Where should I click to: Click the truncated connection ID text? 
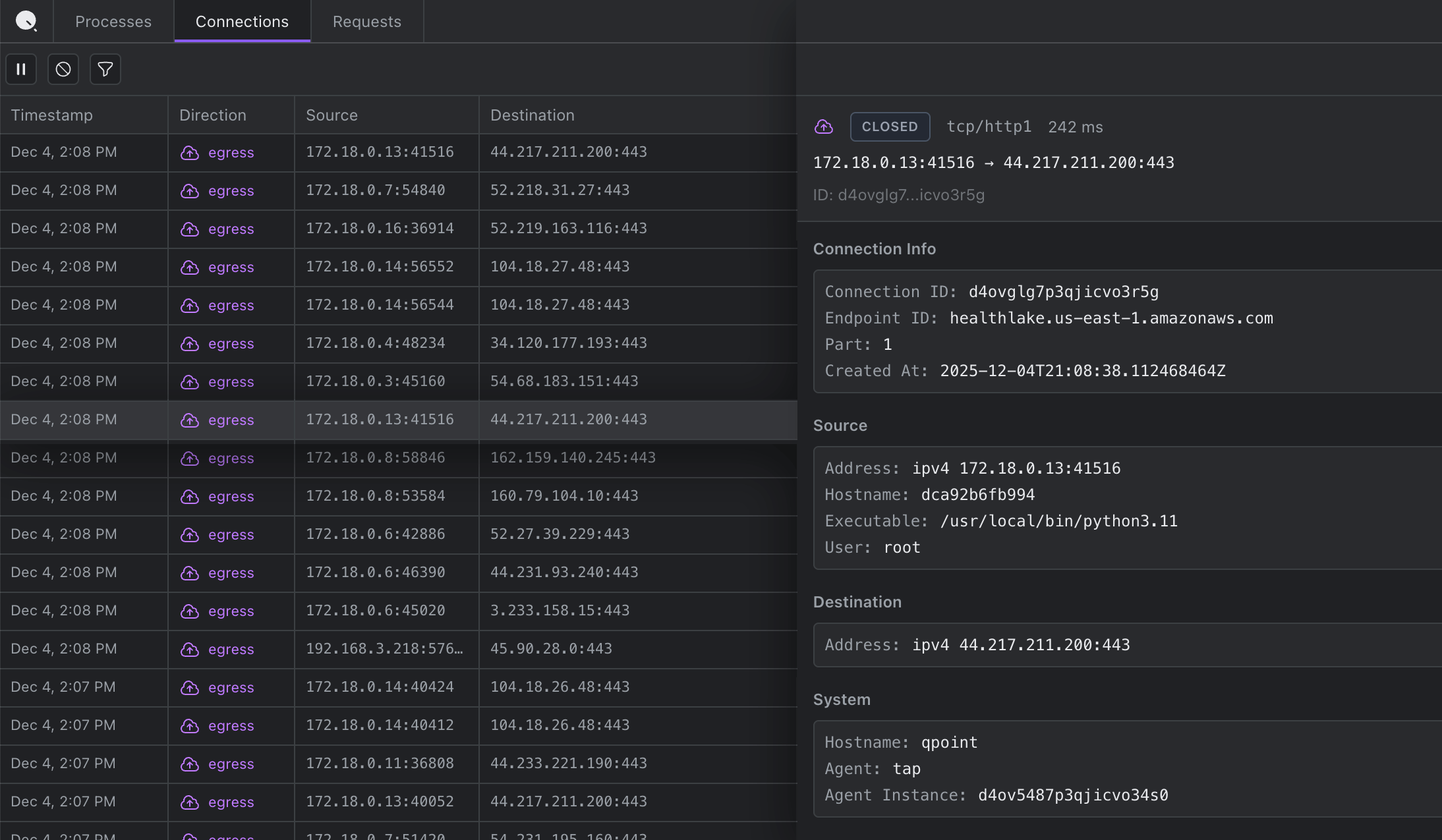coord(899,195)
